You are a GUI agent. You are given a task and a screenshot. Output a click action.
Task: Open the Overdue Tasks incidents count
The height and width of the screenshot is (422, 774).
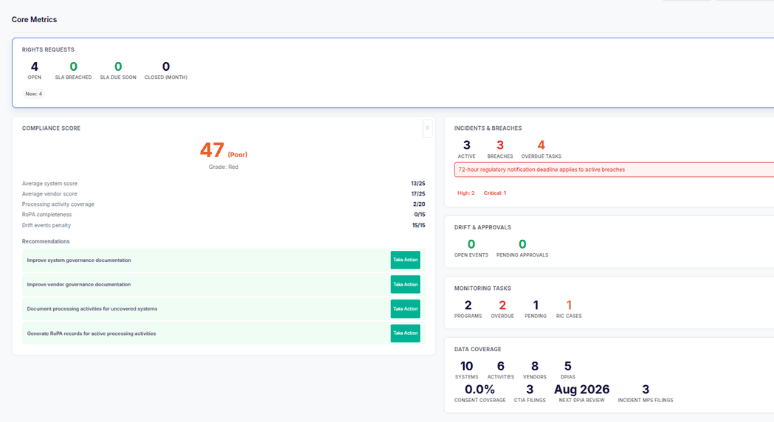pyautogui.click(x=541, y=149)
